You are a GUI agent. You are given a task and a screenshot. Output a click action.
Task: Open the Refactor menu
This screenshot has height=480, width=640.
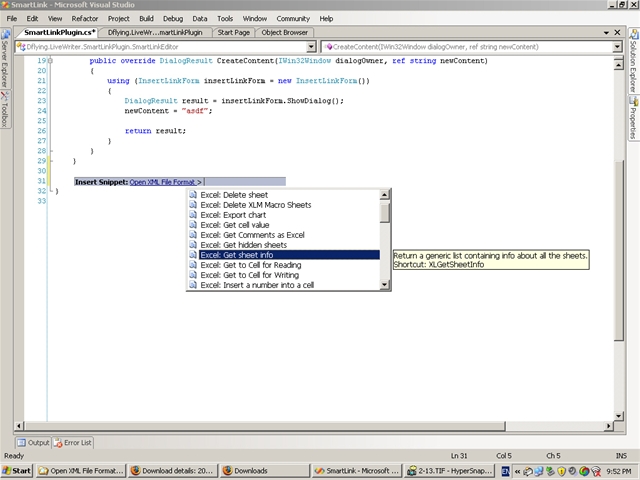tap(85, 18)
